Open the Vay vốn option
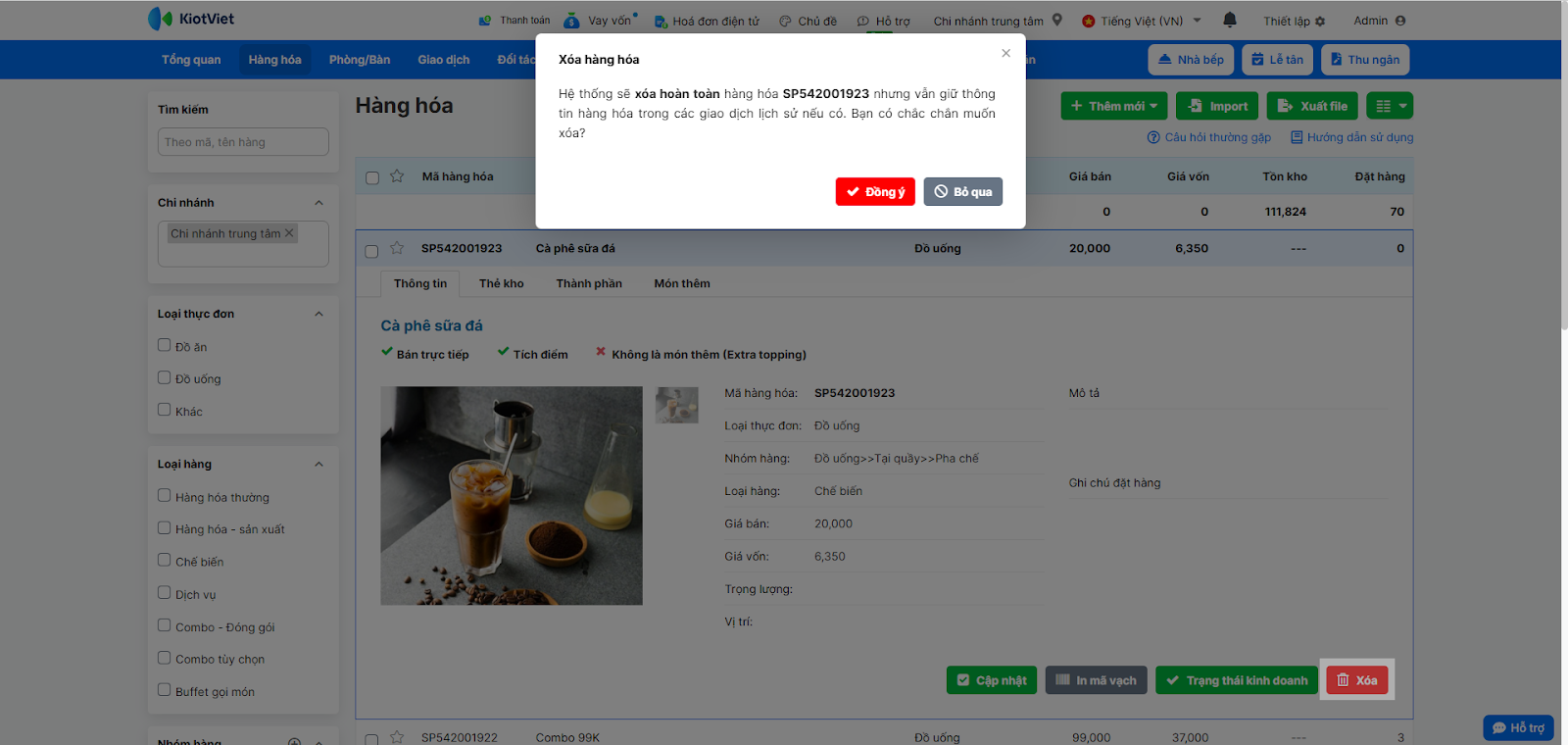 600,21
